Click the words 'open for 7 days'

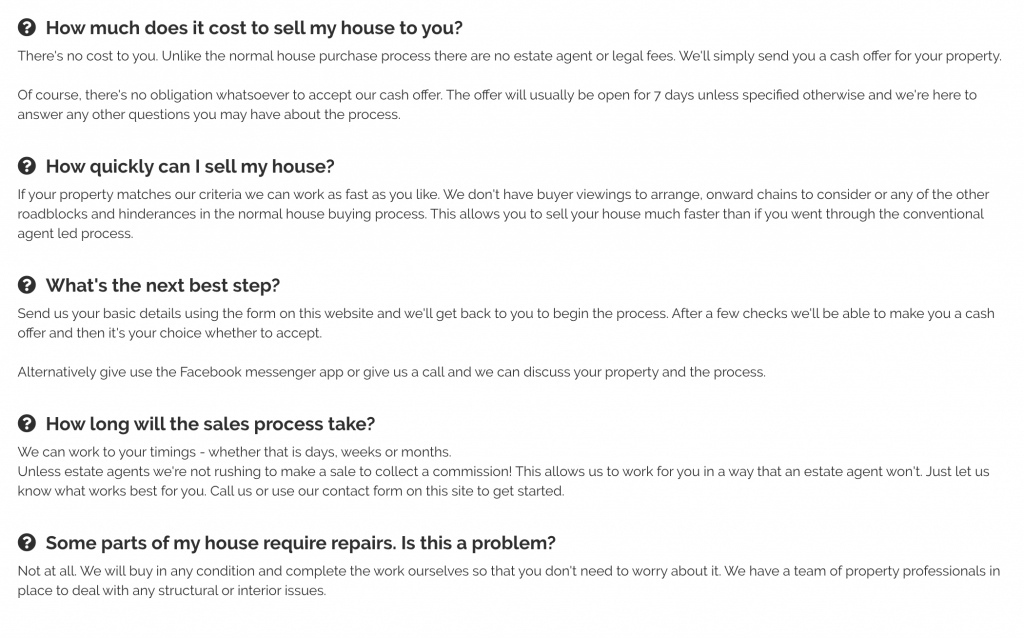(x=646, y=95)
